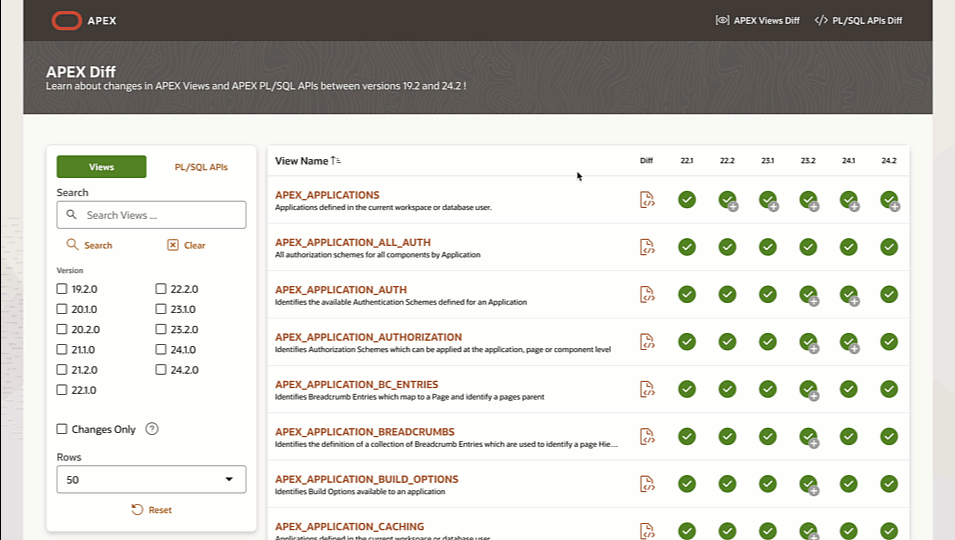
Task: Open the APEX Views Diff page
Action: (757, 21)
